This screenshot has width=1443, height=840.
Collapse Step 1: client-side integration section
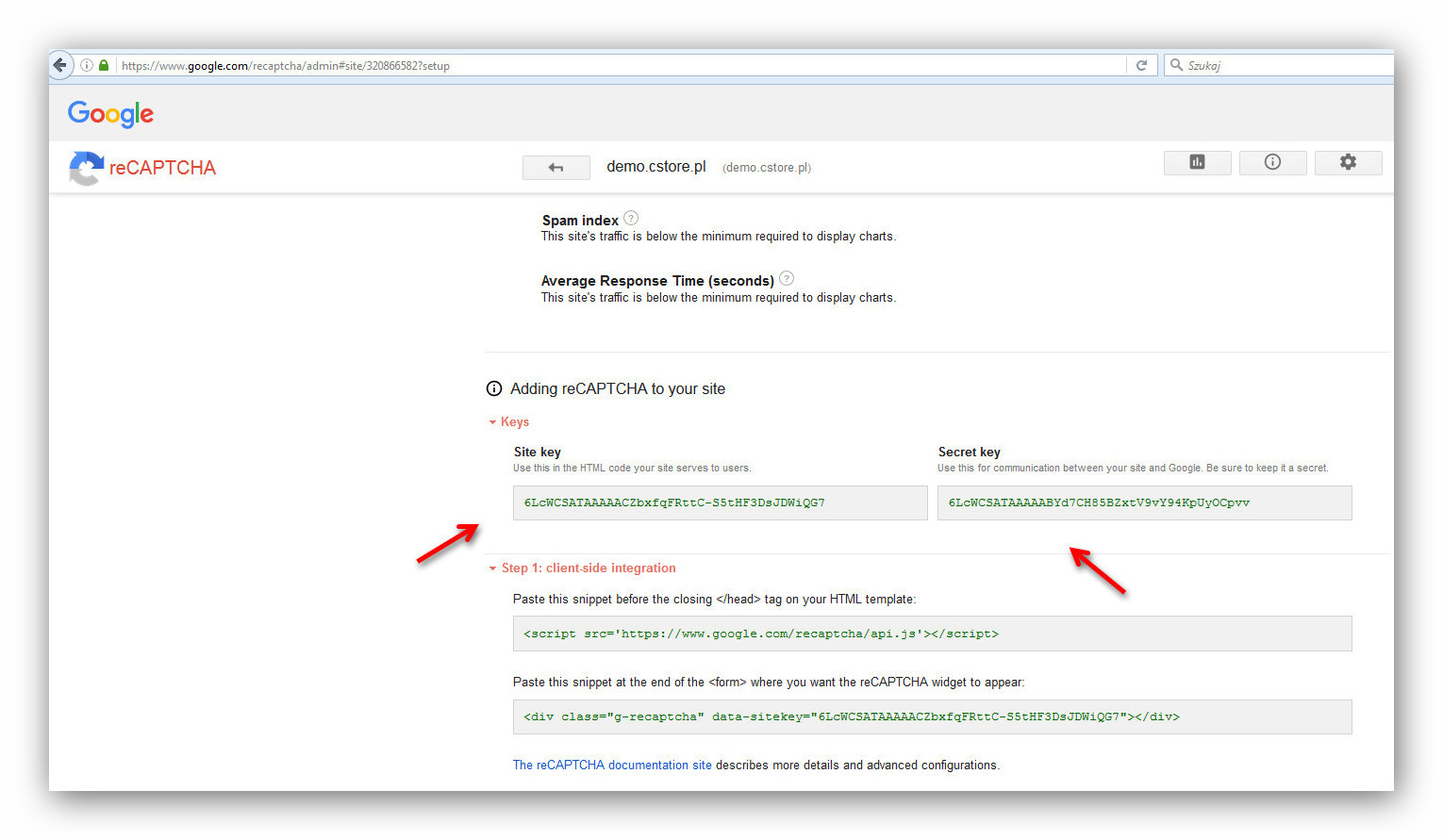582,568
